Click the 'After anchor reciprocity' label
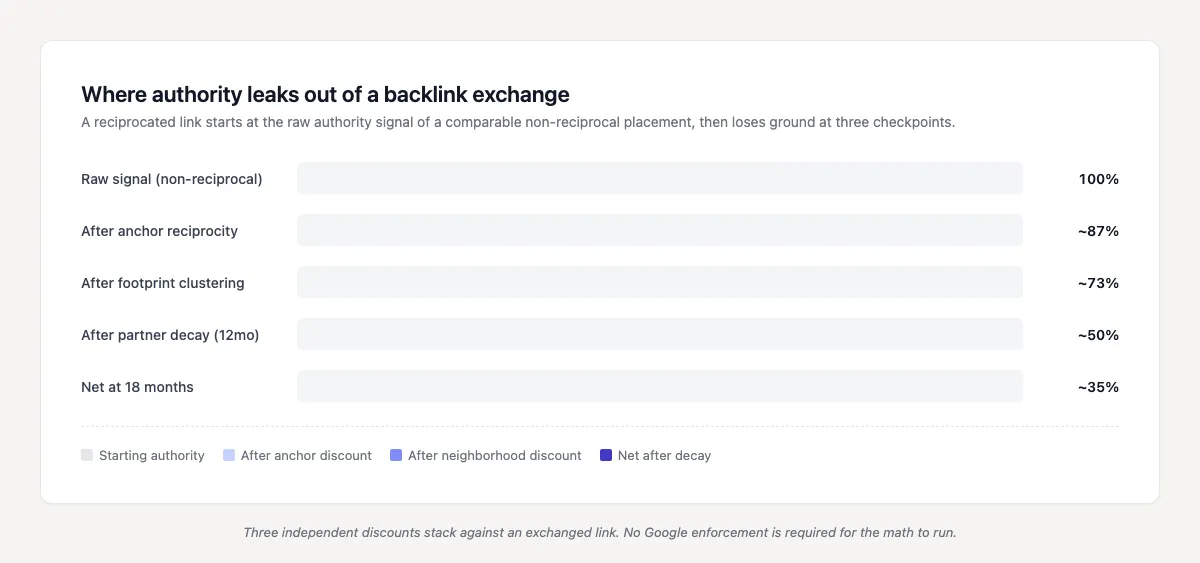Image resolution: width=1200 pixels, height=563 pixels. pos(160,231)
